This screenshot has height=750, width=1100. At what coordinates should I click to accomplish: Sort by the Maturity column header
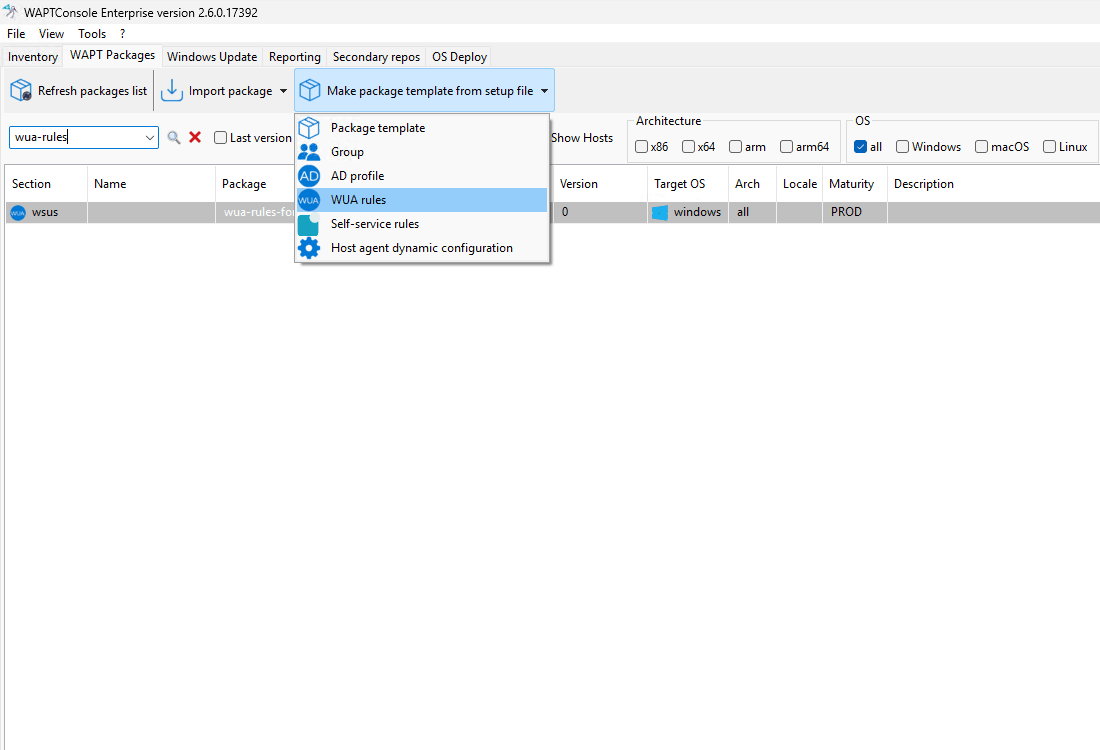[x=855, y=184]
